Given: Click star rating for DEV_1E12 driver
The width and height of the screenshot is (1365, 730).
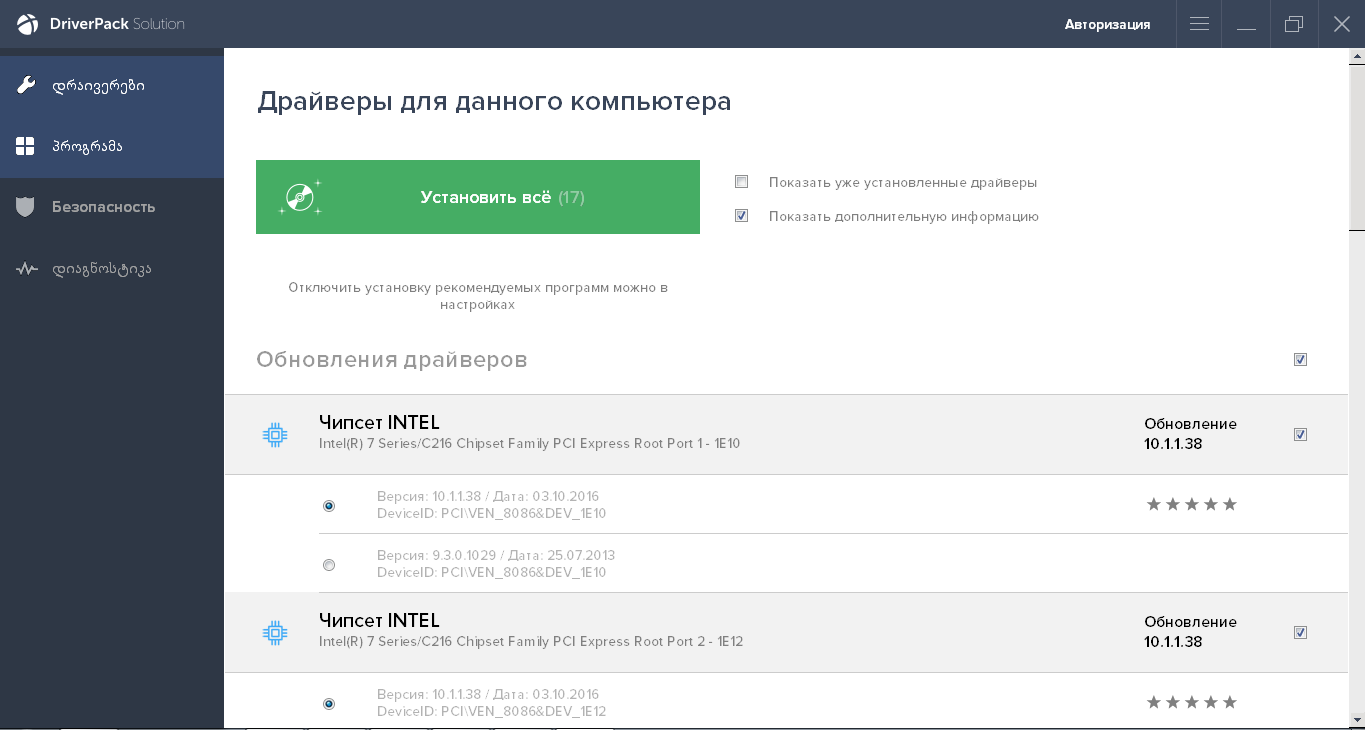Looking at the screenshot, I should coord(1191,702).
